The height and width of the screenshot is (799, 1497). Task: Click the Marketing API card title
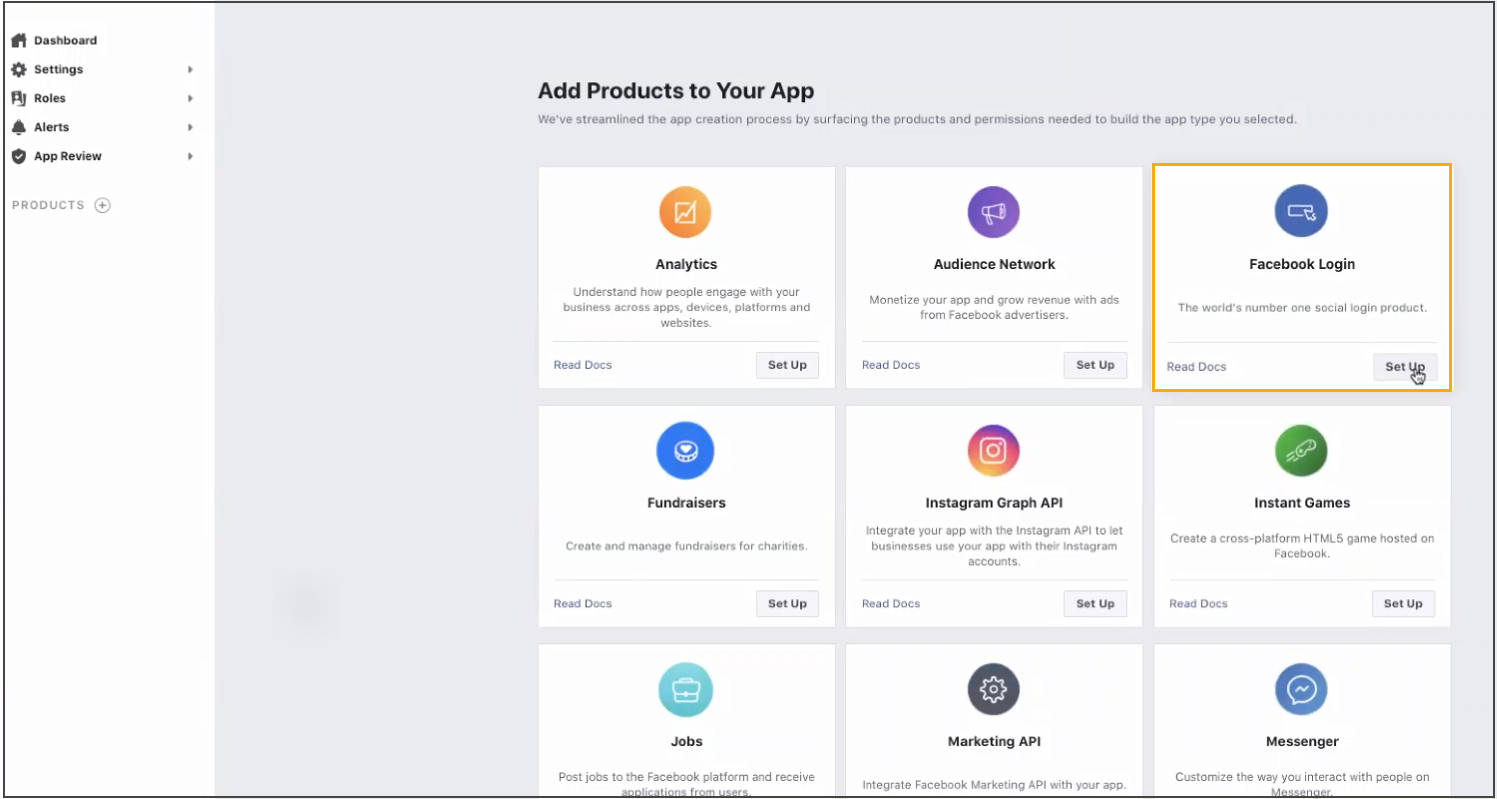(994, 742)
